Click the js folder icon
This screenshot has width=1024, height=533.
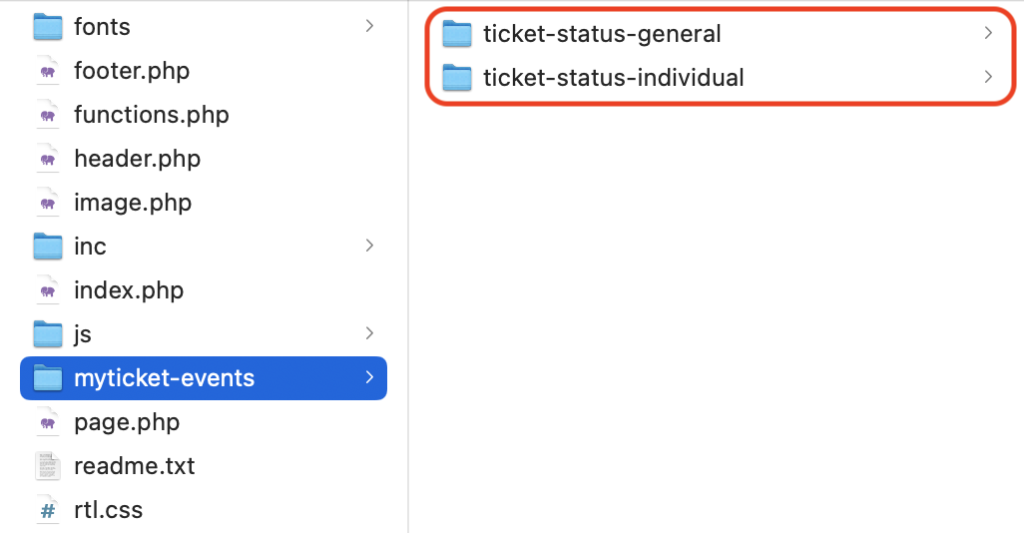pos(48,334)
